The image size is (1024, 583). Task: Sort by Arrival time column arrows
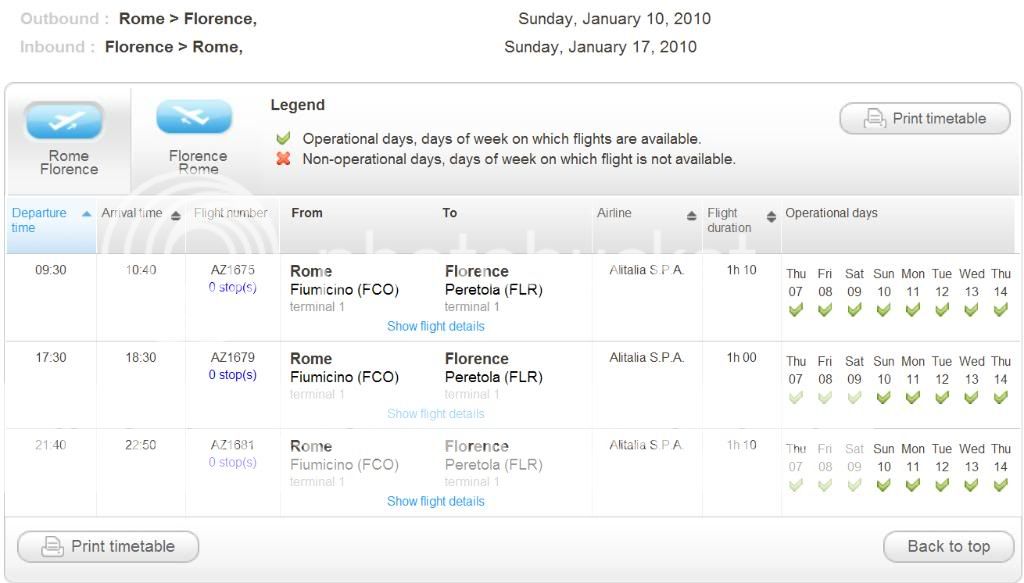[176, 215]
